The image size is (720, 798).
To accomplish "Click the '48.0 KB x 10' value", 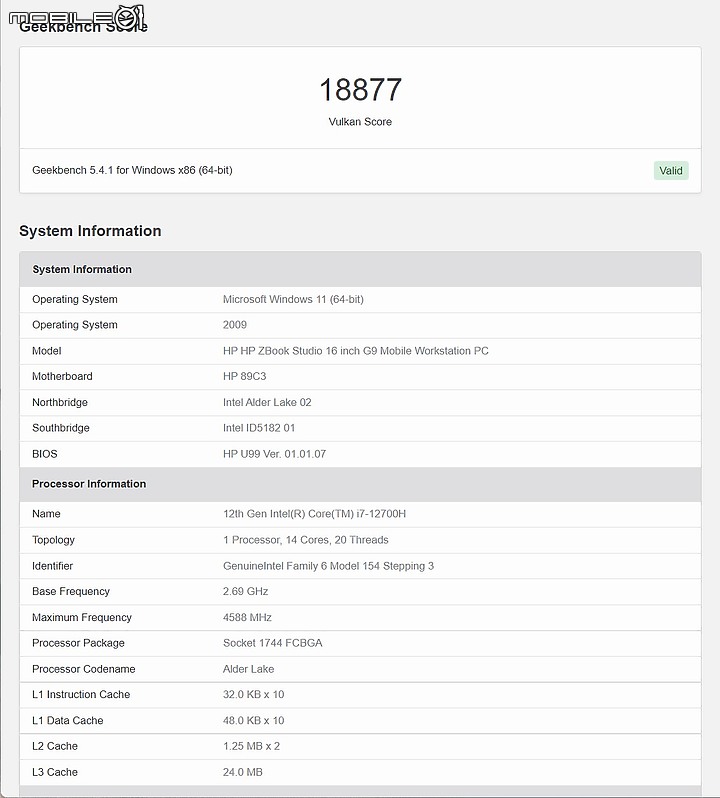I will [253, 721].
